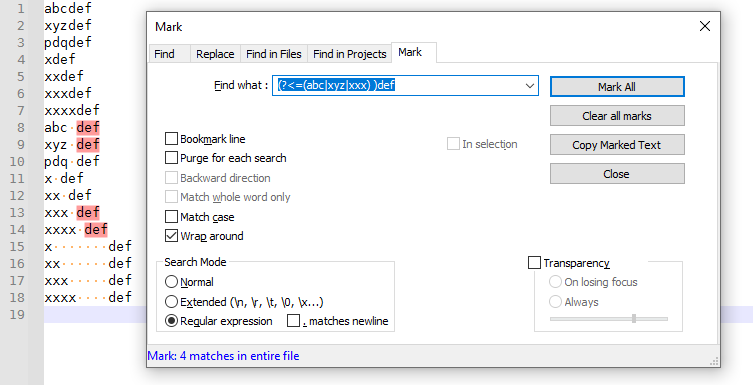Click the transparency slider handle
This screenshot has height=385, width=753.
tap(634, 318)
